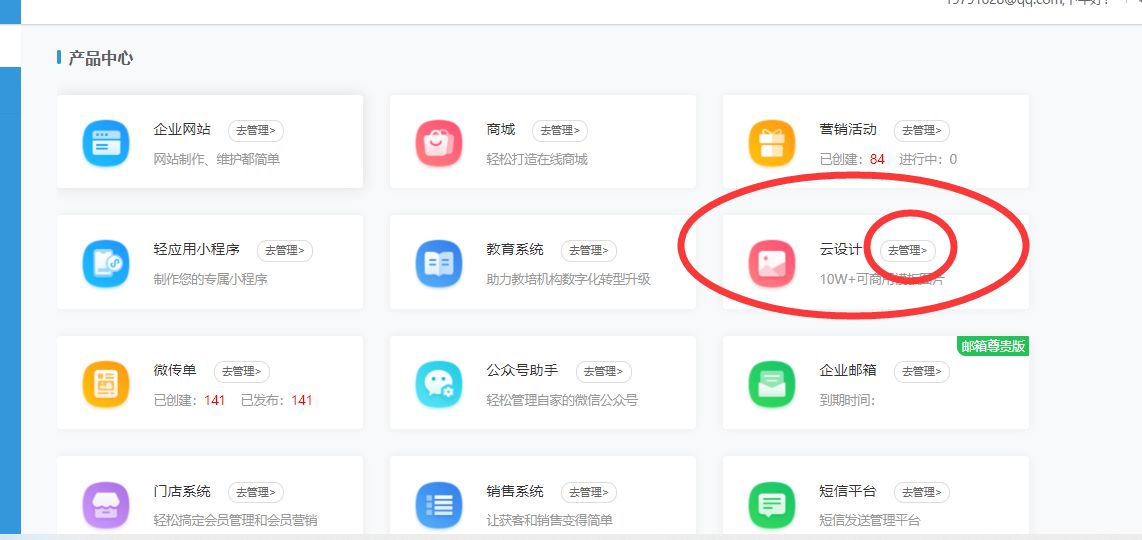This screenshot has height=540, width=1142.
Task: Click the 企业网站 title text
Action: point(182,130)
